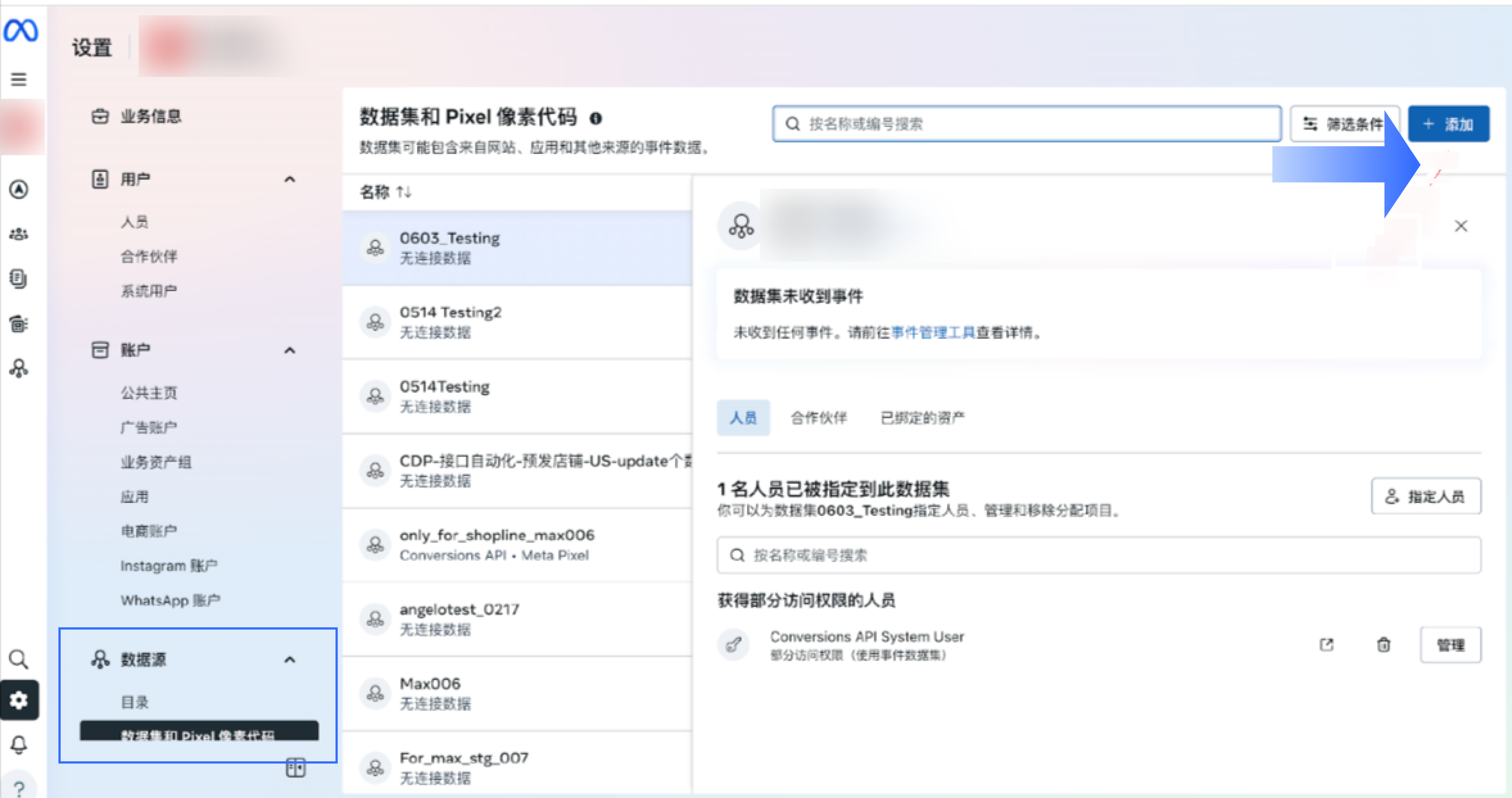This screenshot has width=1512, height=798.
Task: Click the info icon beside the page title
Action: (596, 119)
